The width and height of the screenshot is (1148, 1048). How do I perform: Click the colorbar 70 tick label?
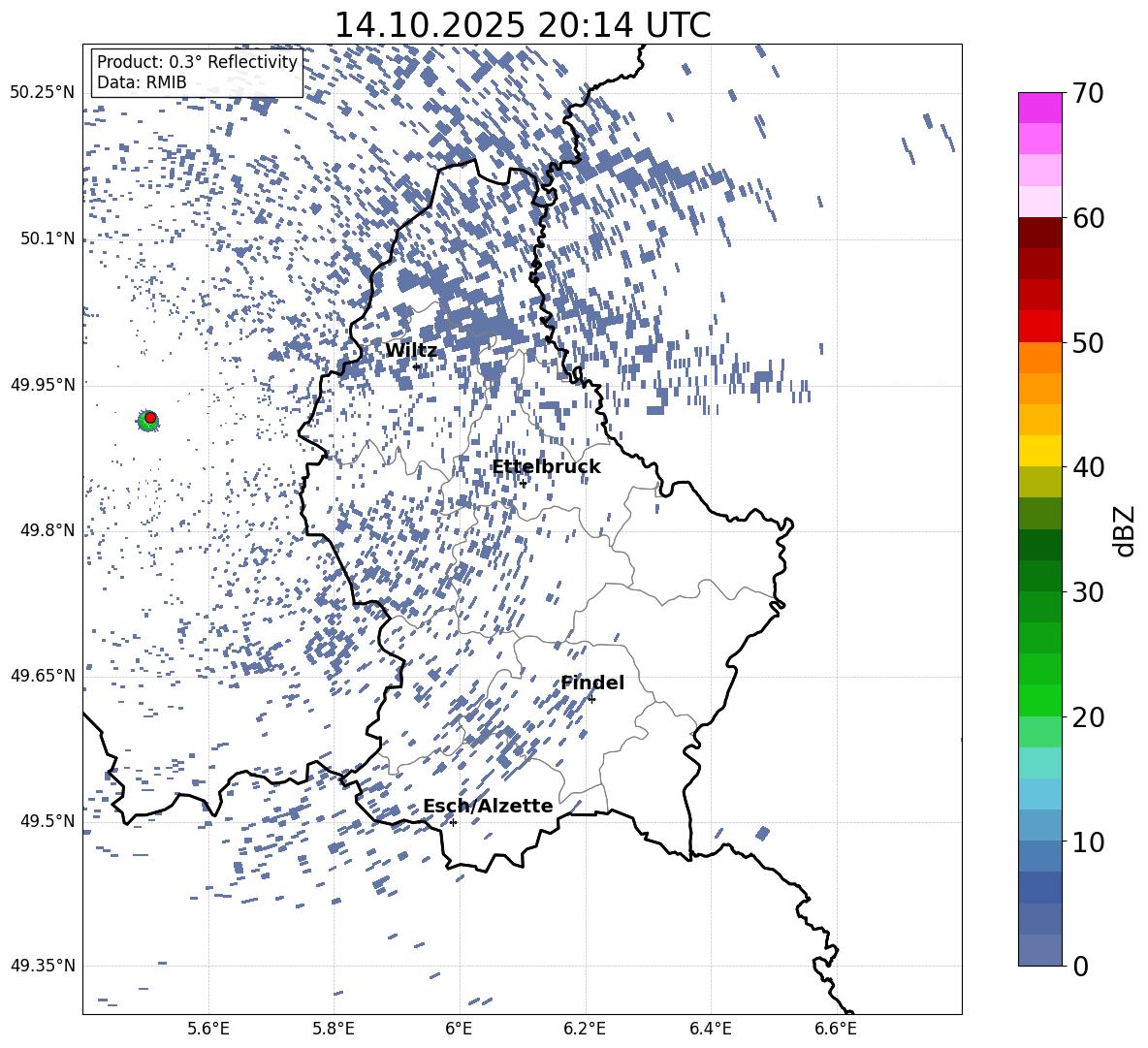(x=1088, y=93)
